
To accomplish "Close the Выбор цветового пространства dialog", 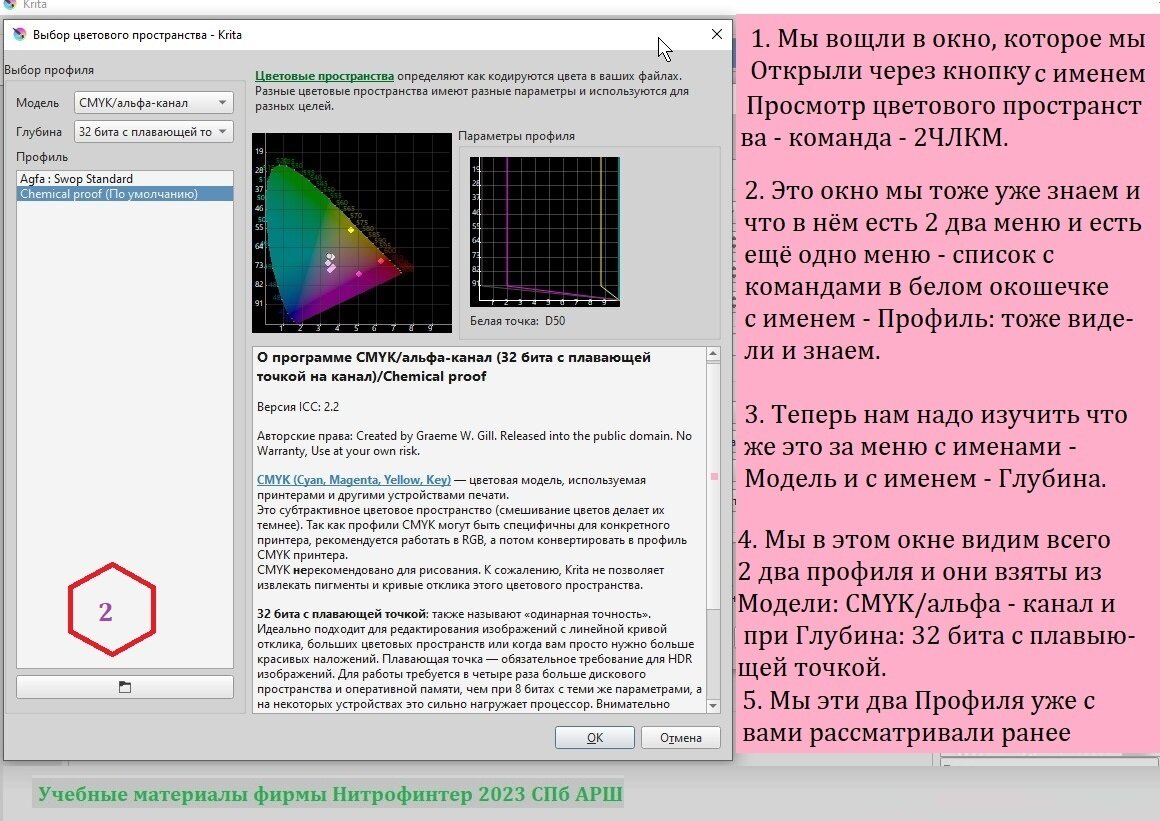I will click(716, 34).
